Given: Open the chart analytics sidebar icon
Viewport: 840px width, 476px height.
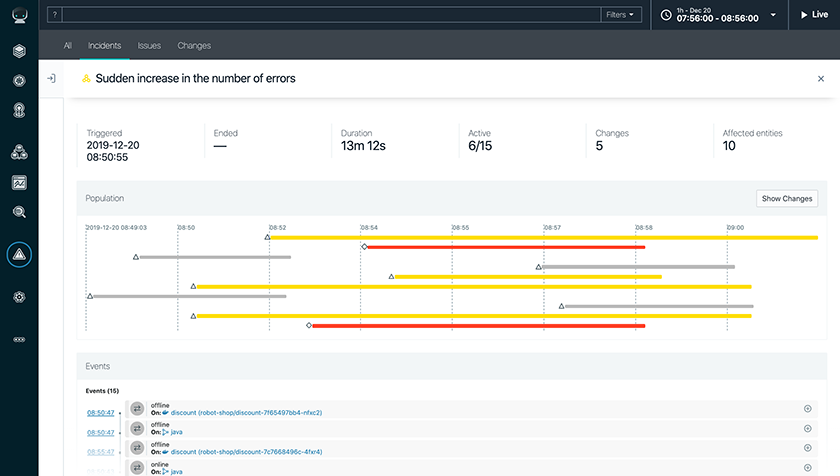Looking at the screenshot, I should click(19, 183).
